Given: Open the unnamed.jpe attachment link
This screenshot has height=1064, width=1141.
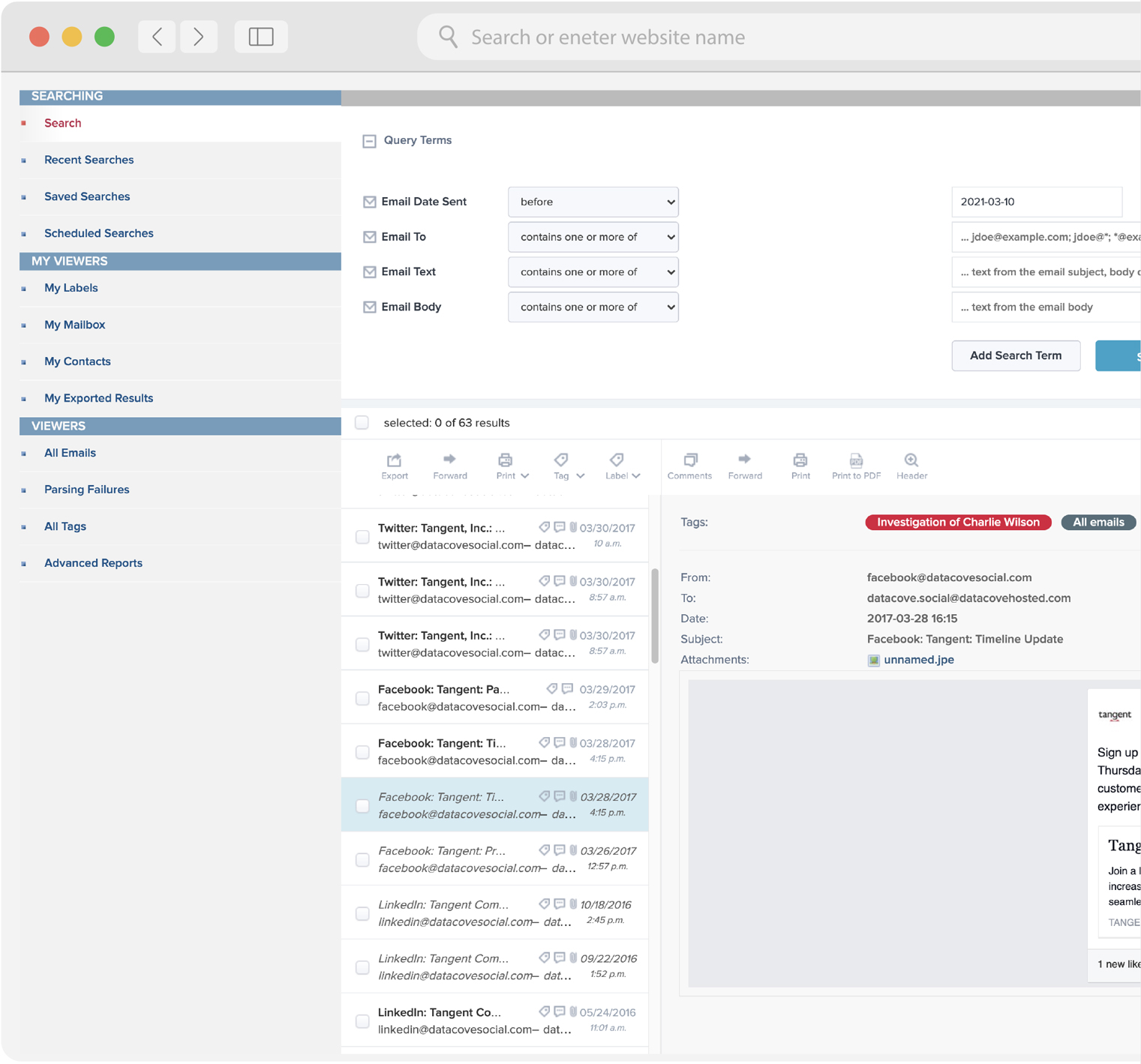Looking at the screenshot, I should (919, 660).
